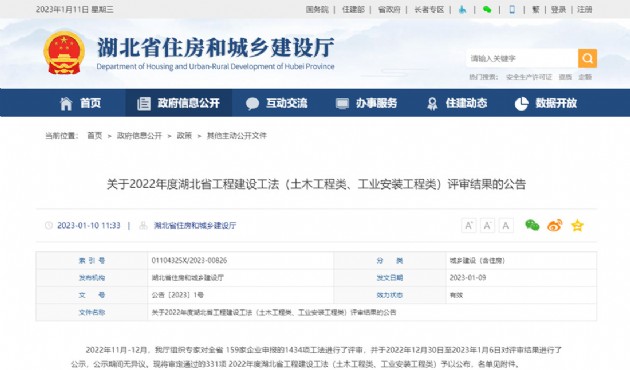The height and width of the screenshot is (370, 630).
Task: Click 其他主动公开文件 breadcrumb link
Action: 237,136
